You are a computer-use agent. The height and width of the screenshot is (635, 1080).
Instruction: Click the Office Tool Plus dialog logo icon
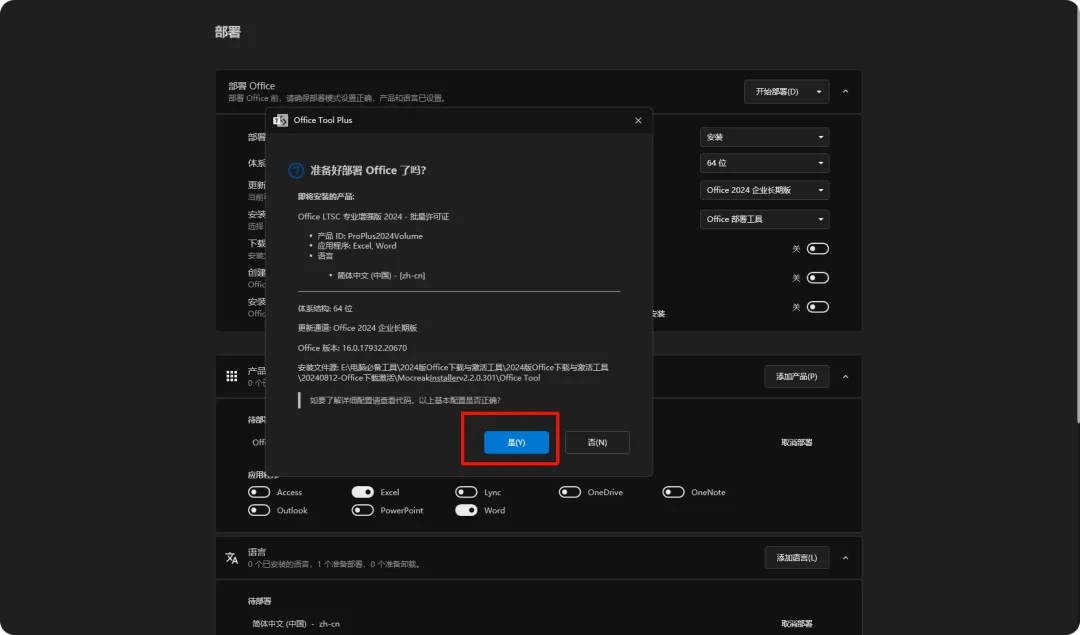[280, 121]
